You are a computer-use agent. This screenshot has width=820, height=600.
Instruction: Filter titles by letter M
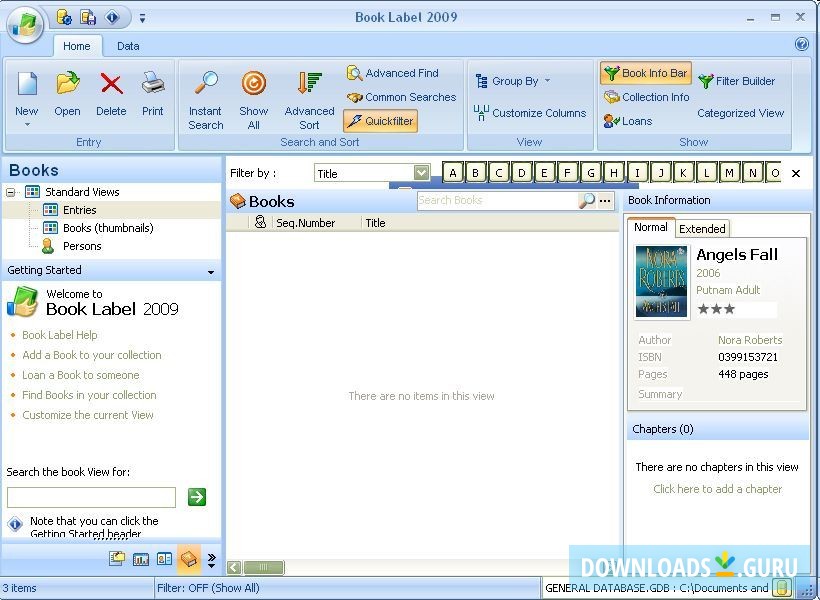729,173
